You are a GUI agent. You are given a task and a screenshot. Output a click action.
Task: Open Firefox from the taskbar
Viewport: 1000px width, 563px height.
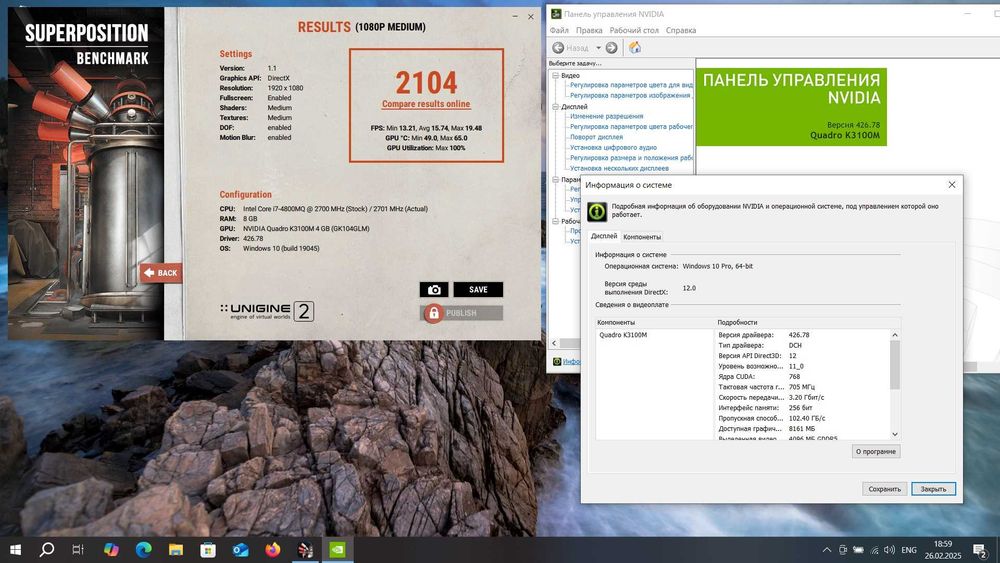click(273, 550)
